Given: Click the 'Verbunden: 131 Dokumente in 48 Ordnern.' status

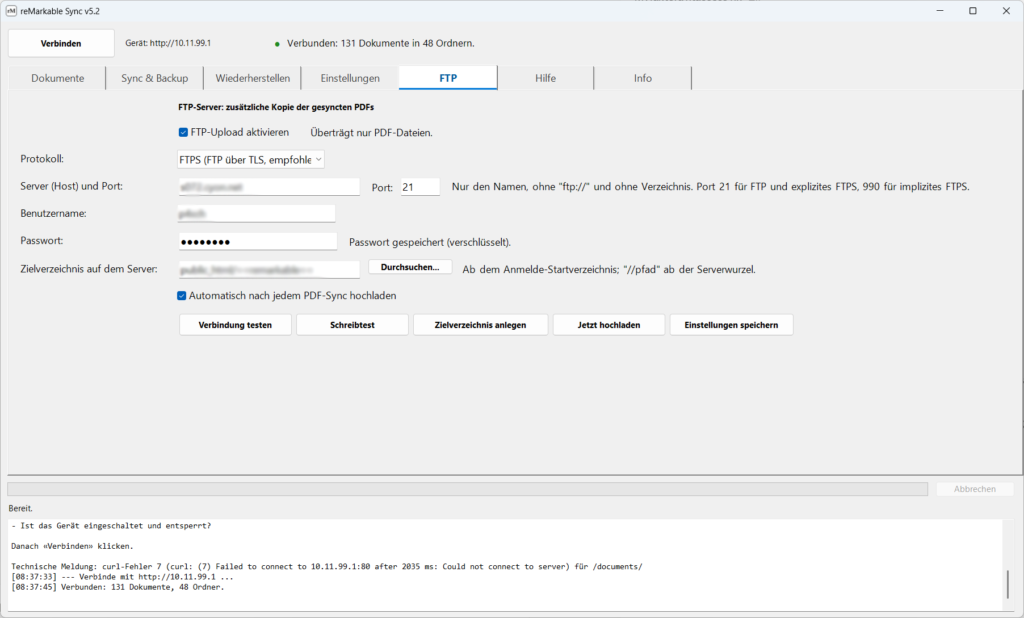Looking at the screenshot, I should pyautogui.click(x=381, y=43).
